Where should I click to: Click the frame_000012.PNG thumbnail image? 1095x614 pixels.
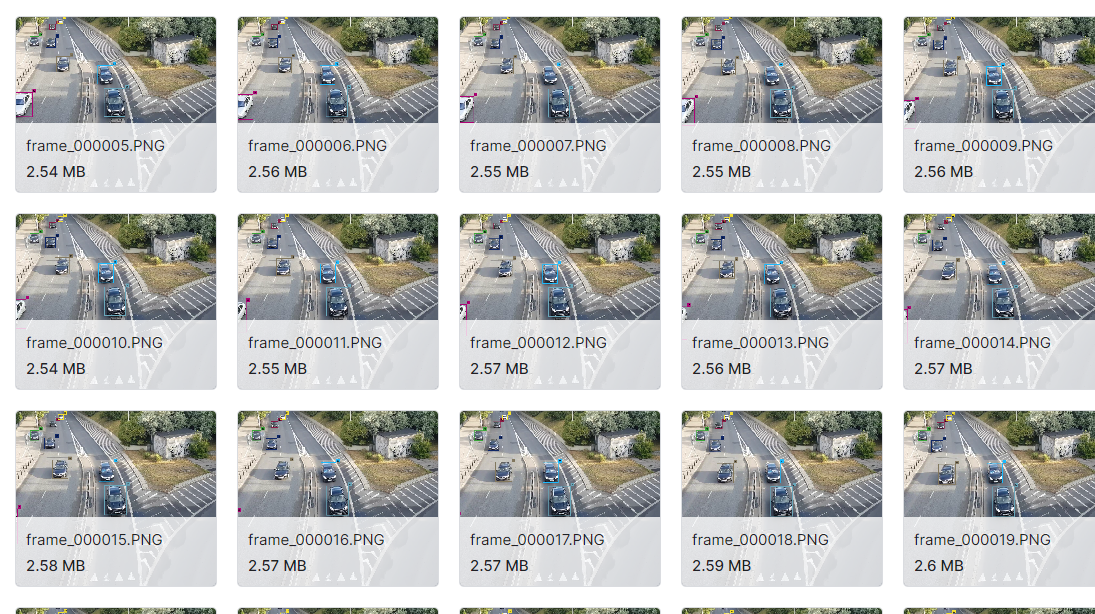[x=560, y=267]
